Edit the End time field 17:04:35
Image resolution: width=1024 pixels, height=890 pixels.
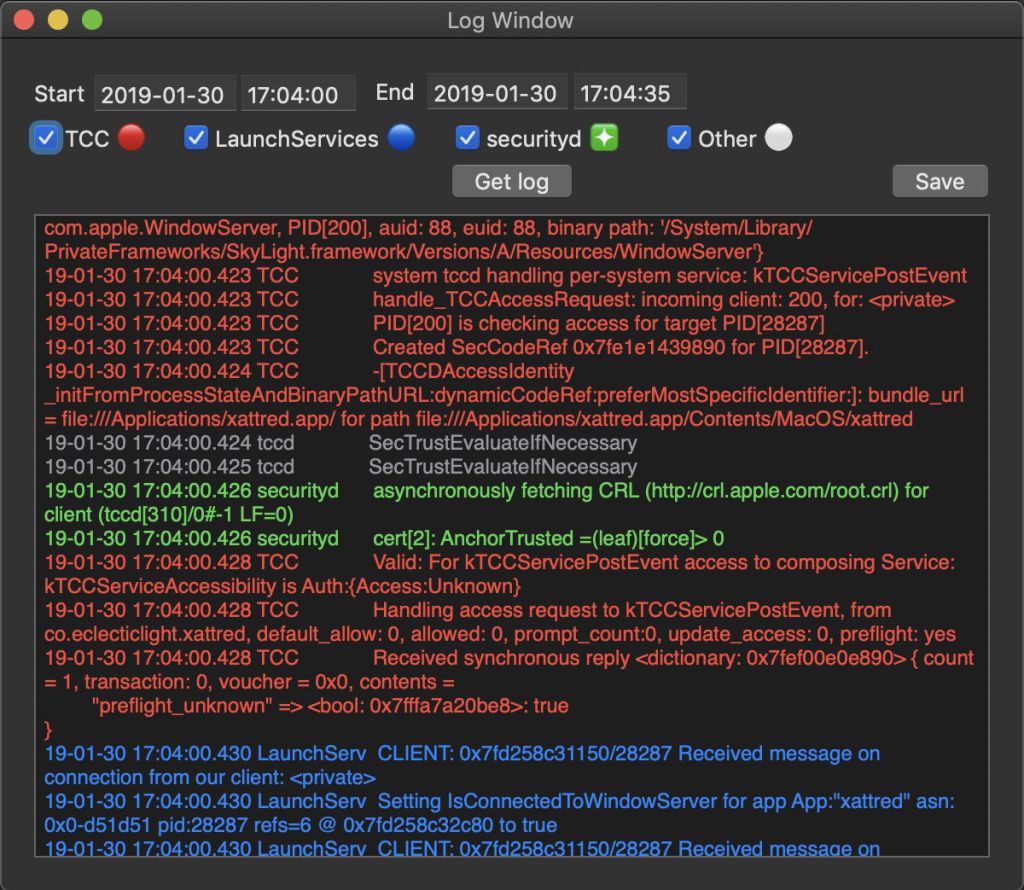tap(630, 94)
